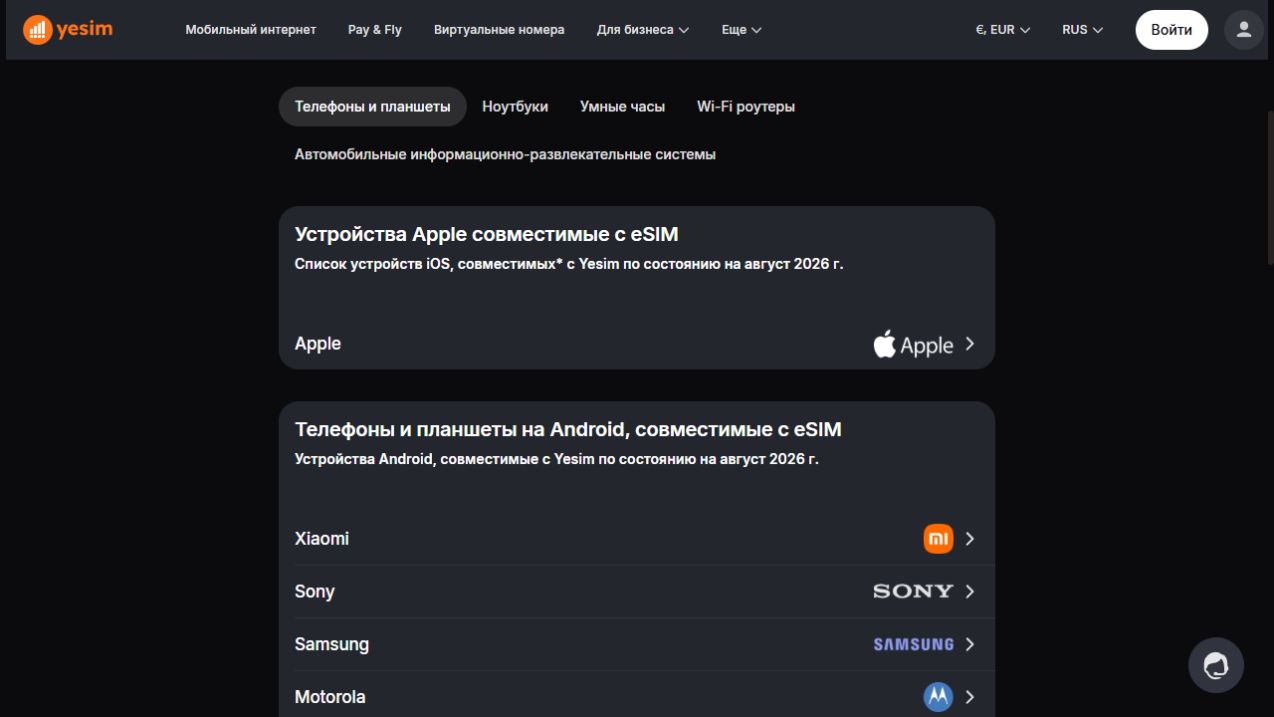Open the EUR currency dropdown
The image size is (1274, 717).
click(x=1003, y=30)
